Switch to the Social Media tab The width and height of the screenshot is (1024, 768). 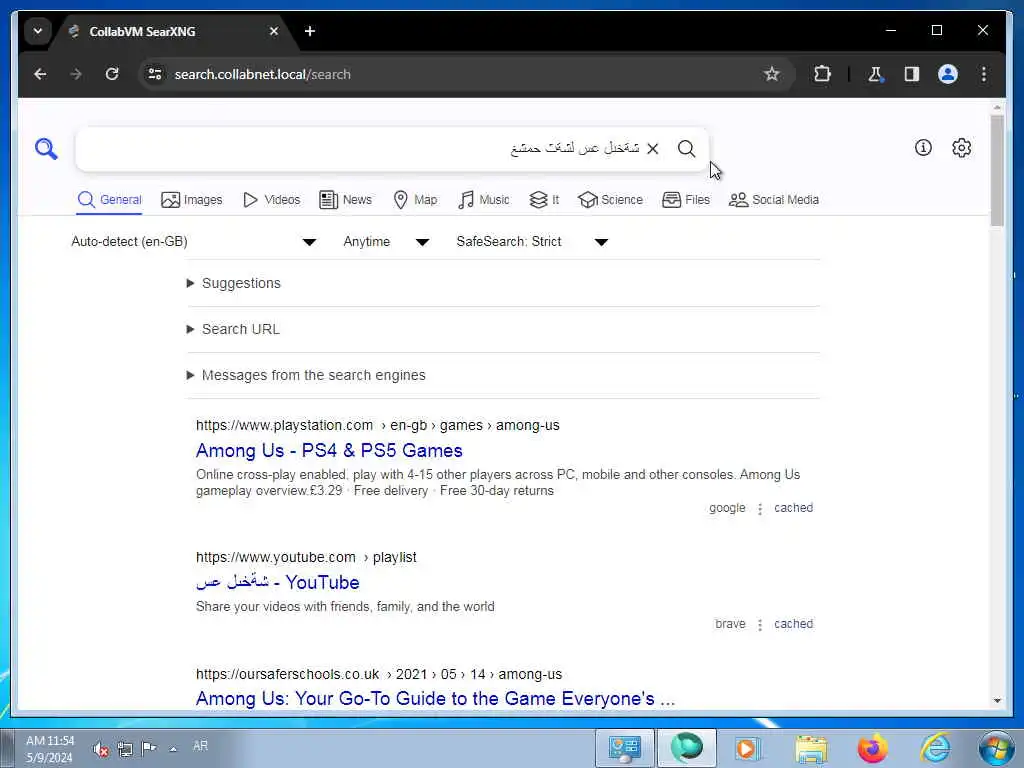774,200
